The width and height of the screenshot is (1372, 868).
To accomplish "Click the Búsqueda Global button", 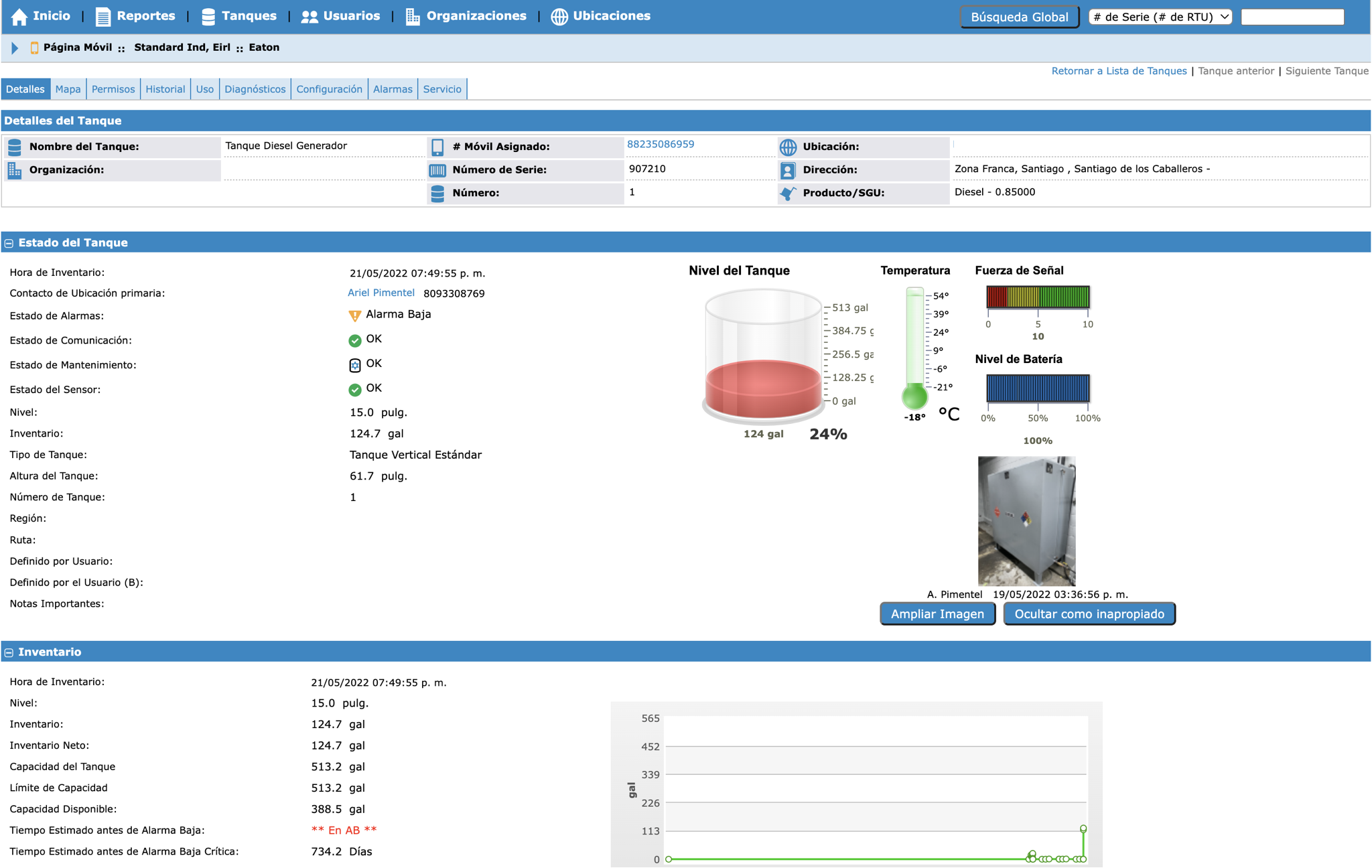I will (x=1020, y=17).
